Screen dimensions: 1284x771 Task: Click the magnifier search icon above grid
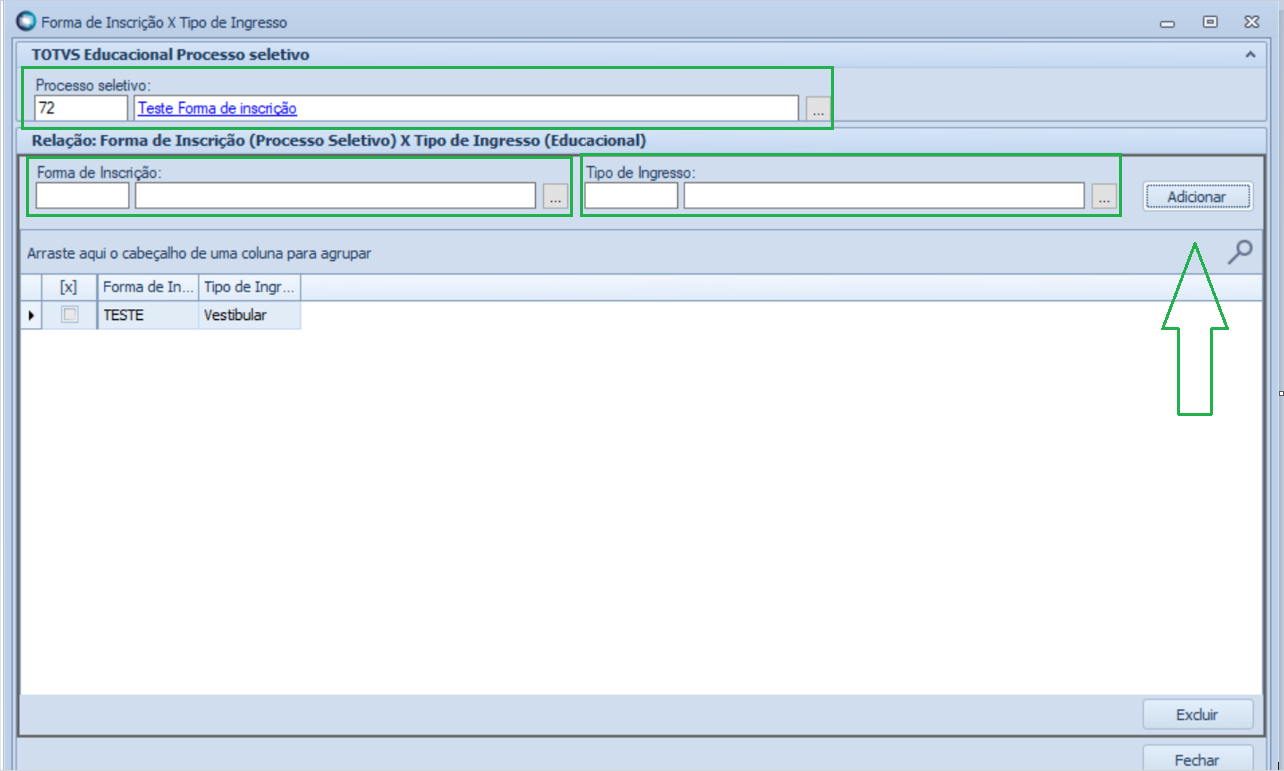click(x=1239, y=252)
